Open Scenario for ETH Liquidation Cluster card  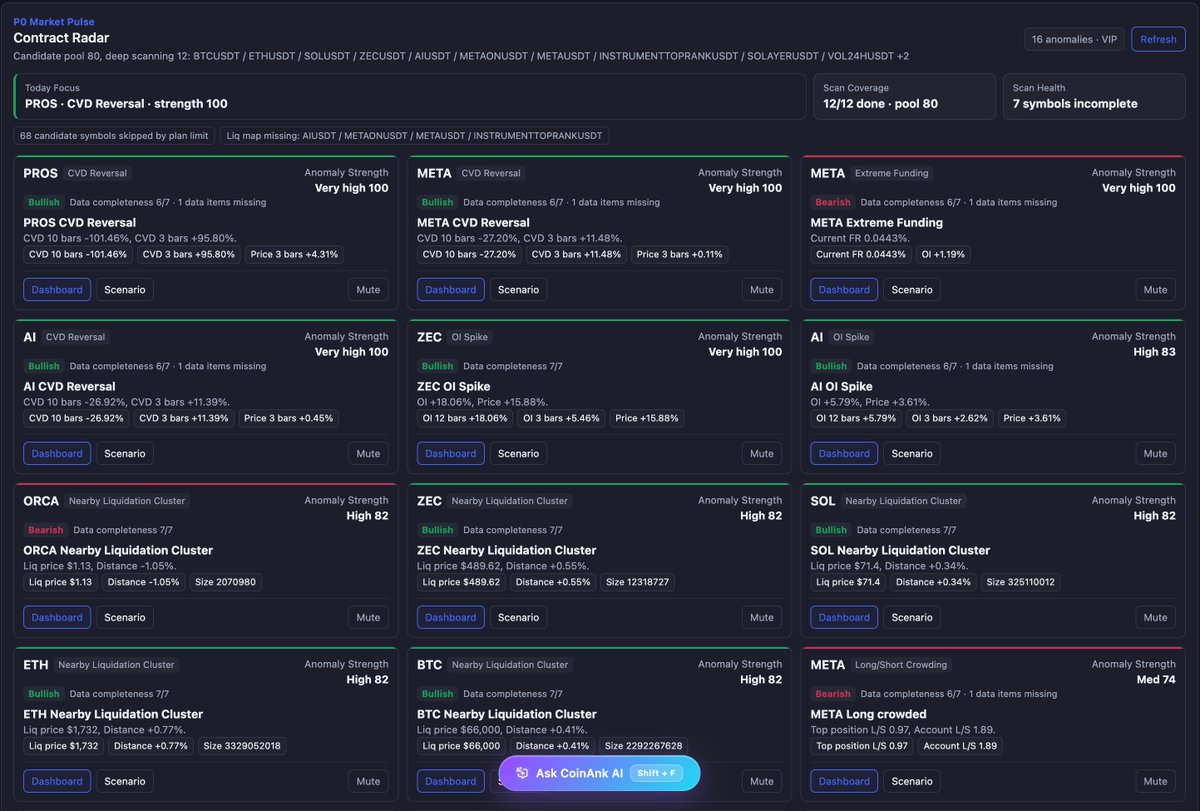[125, 781]
